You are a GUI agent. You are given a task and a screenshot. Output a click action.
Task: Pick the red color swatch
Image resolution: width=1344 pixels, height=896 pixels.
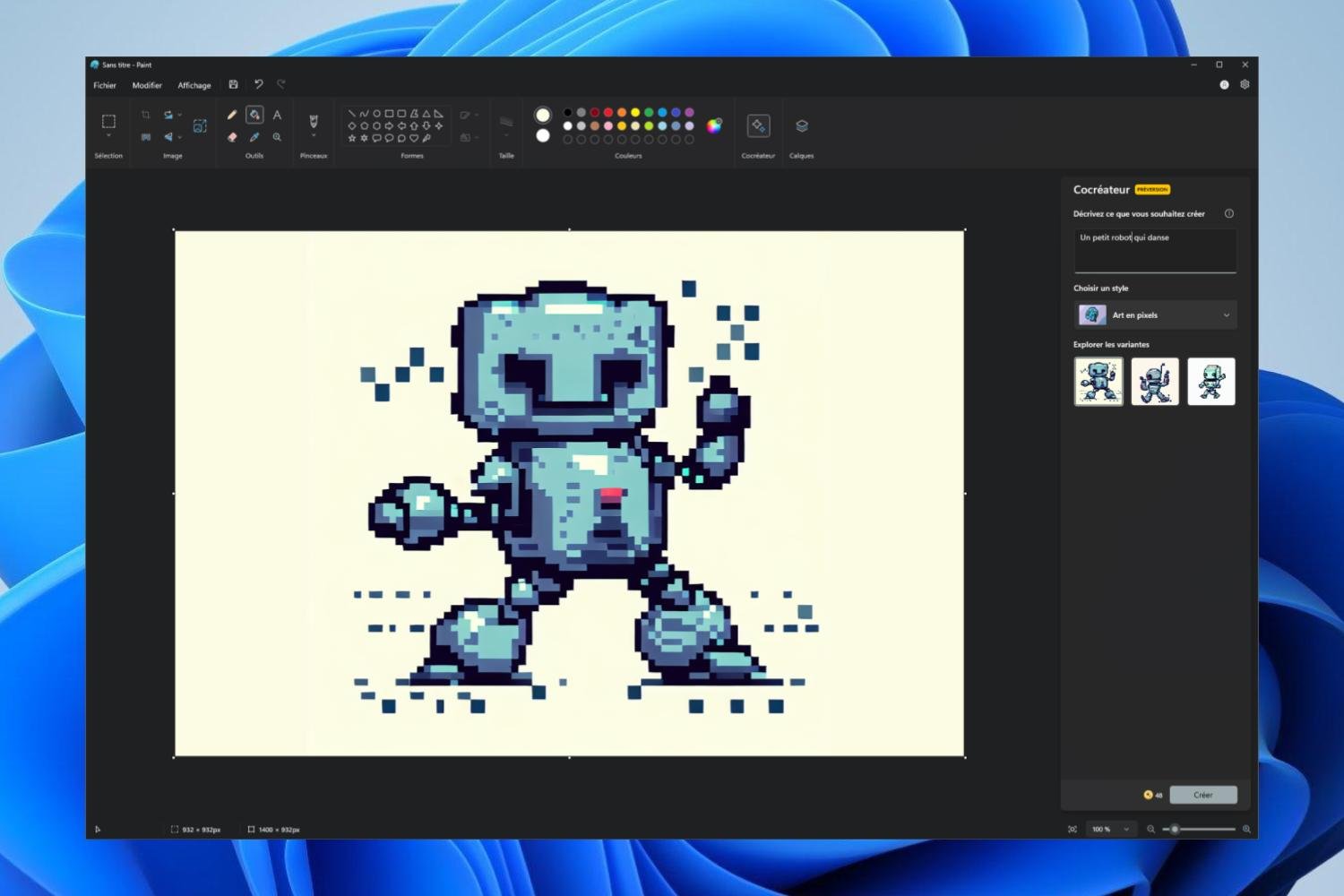pos(608,113)
